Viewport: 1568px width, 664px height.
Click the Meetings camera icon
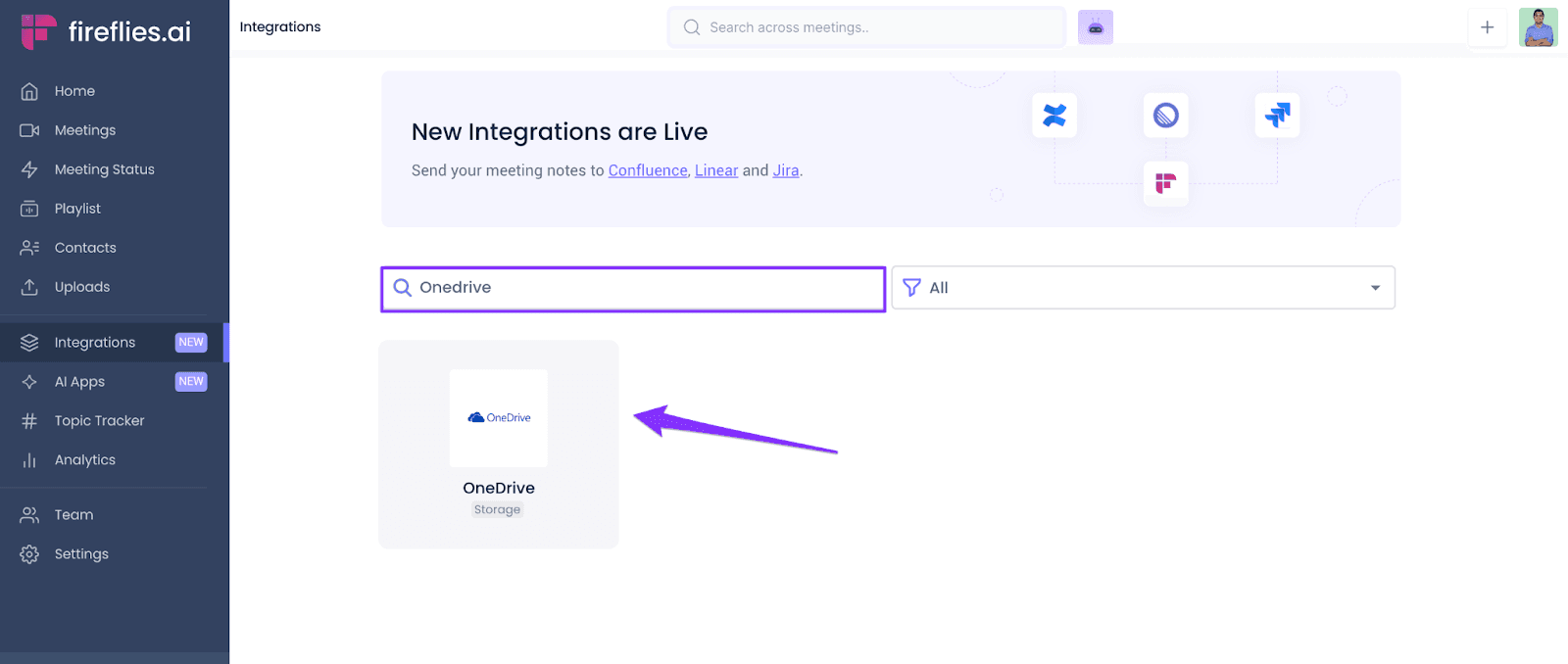29,130
